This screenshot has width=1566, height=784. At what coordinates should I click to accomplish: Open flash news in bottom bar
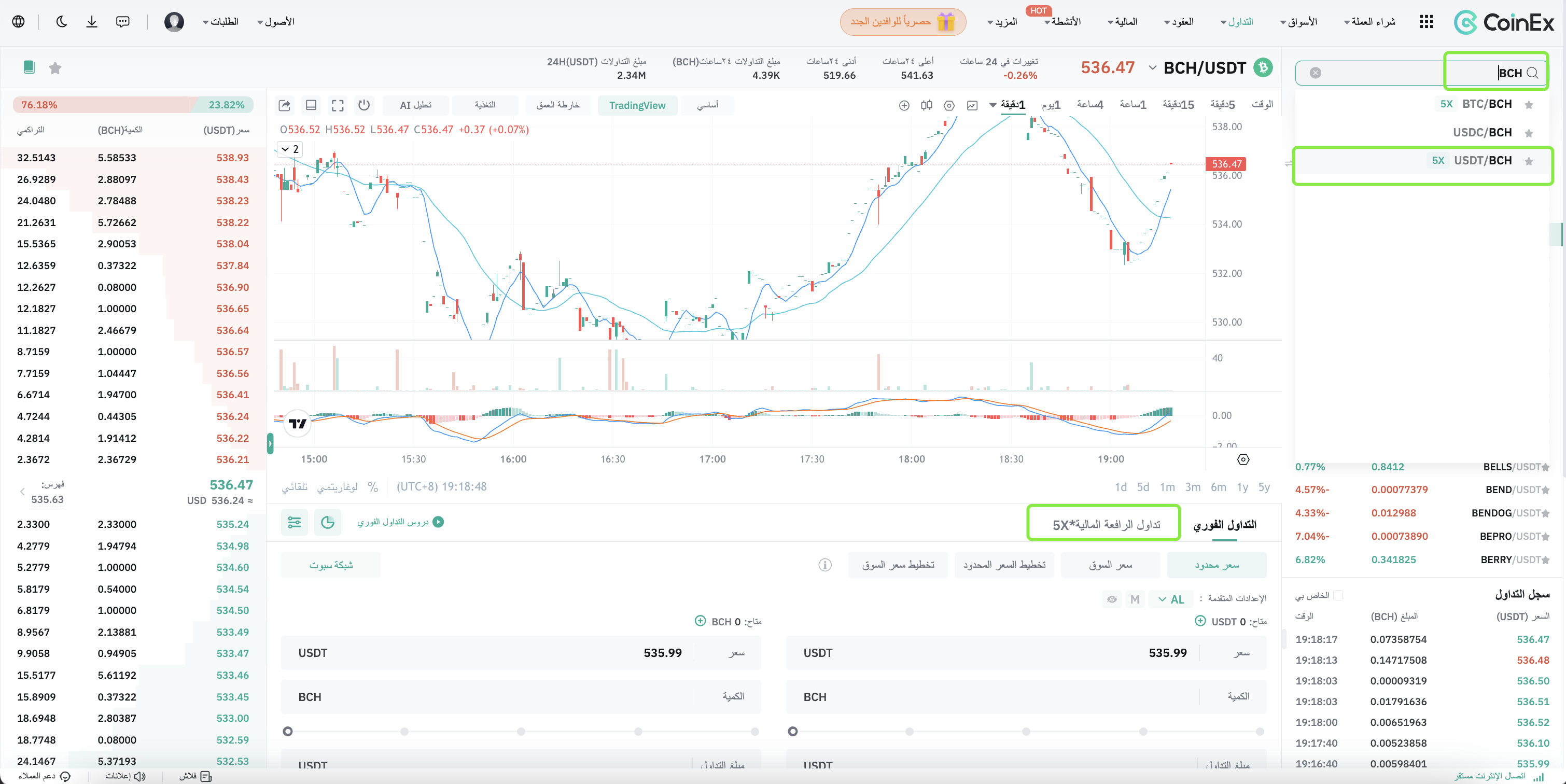[195, 776]
